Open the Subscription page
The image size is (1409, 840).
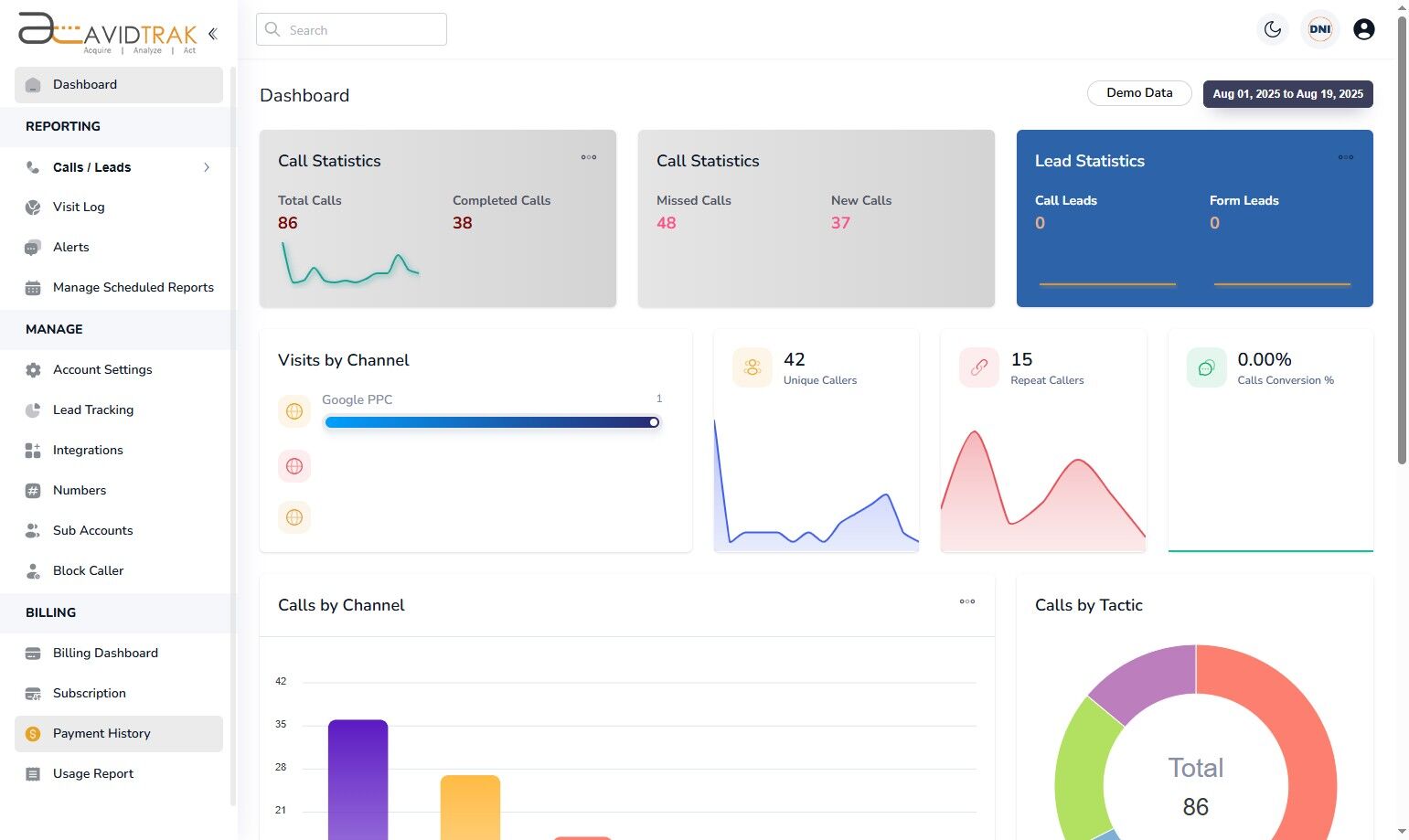[x=119, y=693]
